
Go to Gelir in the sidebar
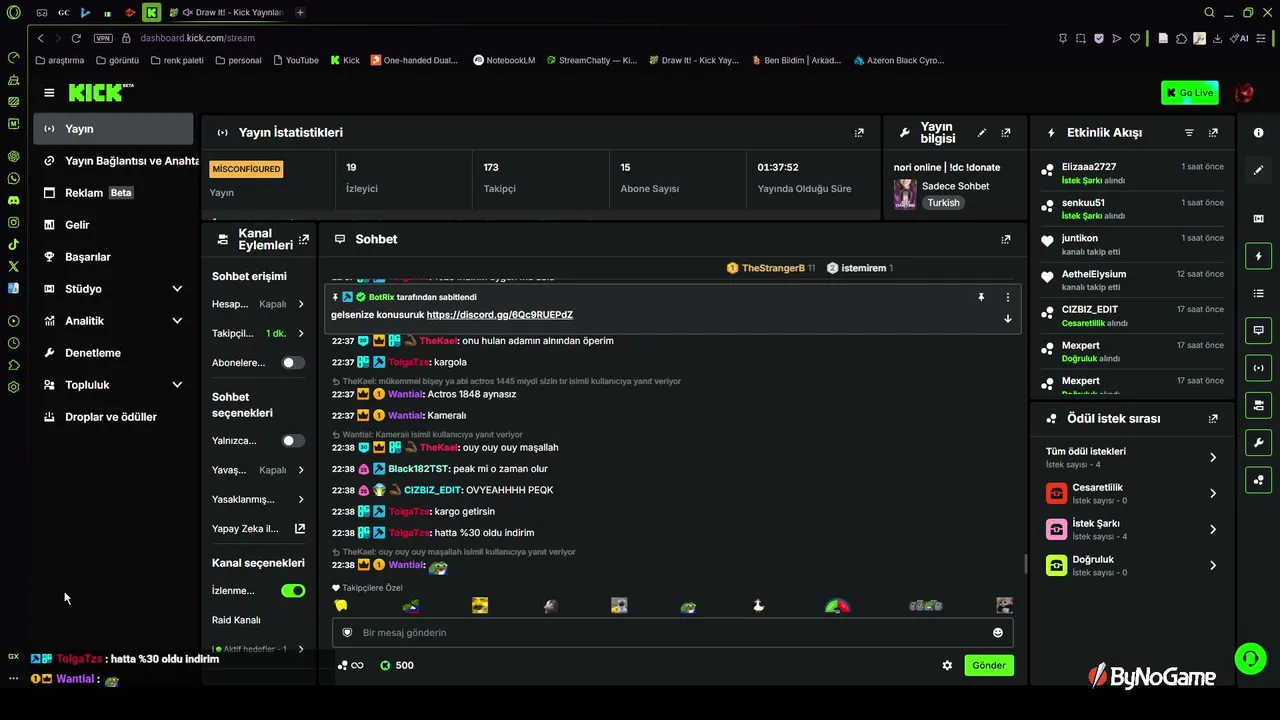[x=113, y=225]
